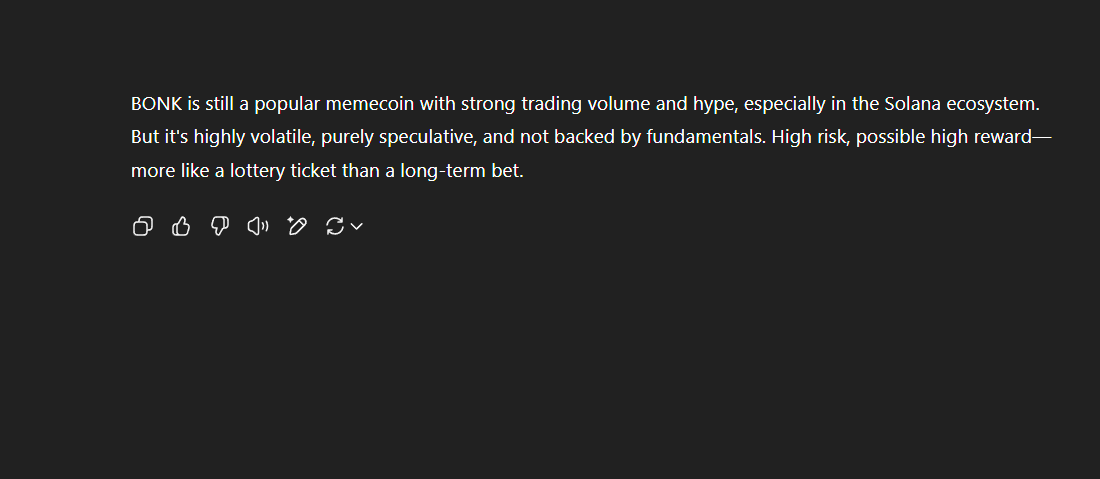Expand the chevron next to regenerate
The width and height of the screenshot is (1100, 479).
point(356,226)
